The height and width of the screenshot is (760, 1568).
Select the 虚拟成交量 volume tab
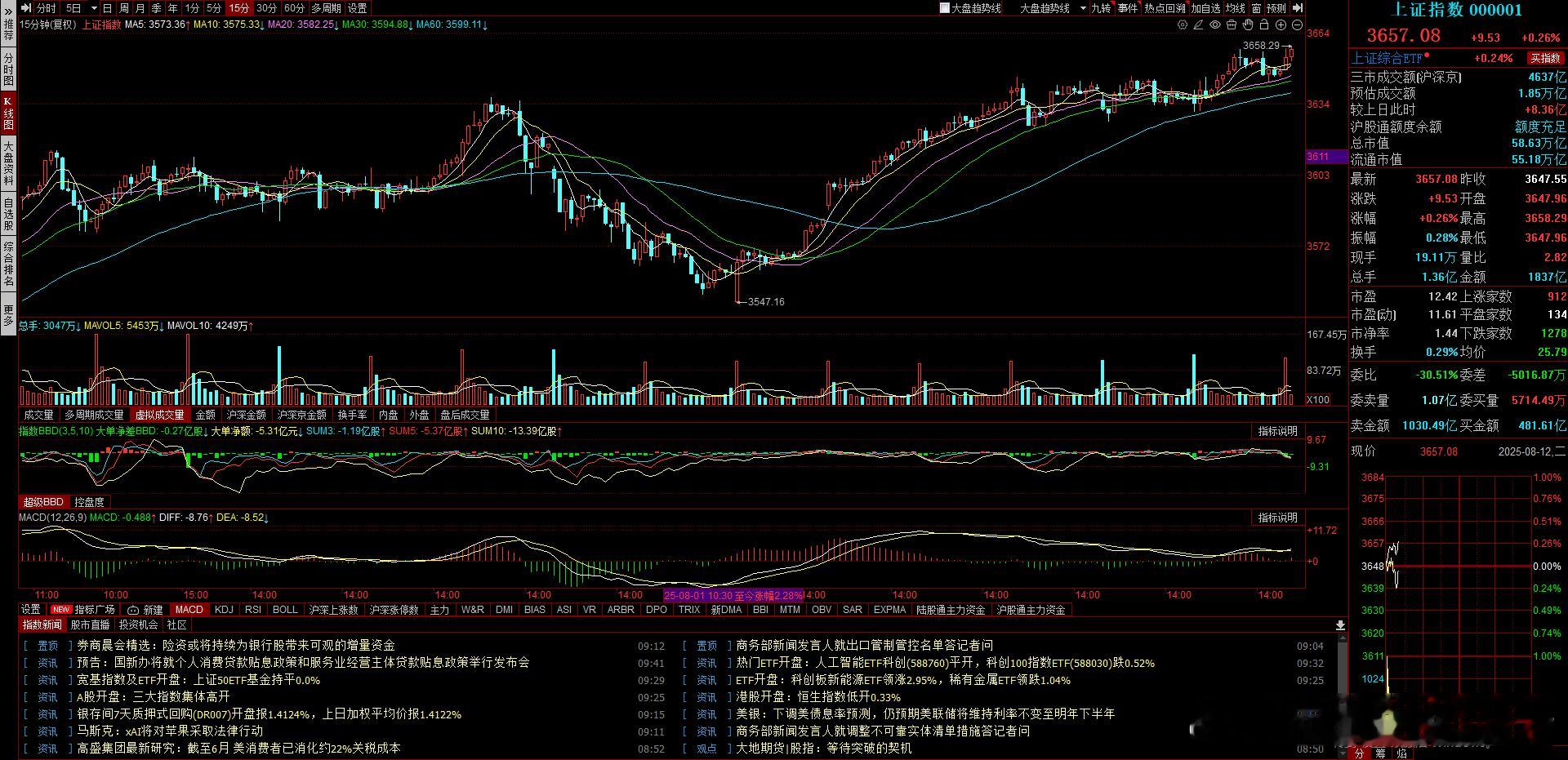click(160, 415)
